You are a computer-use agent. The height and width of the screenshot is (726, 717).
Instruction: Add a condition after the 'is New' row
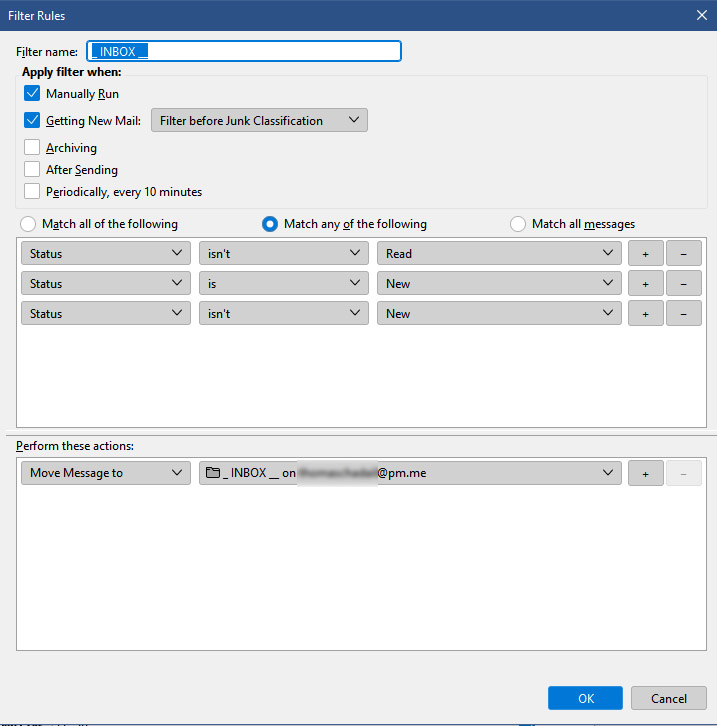[x=646, y=283]
